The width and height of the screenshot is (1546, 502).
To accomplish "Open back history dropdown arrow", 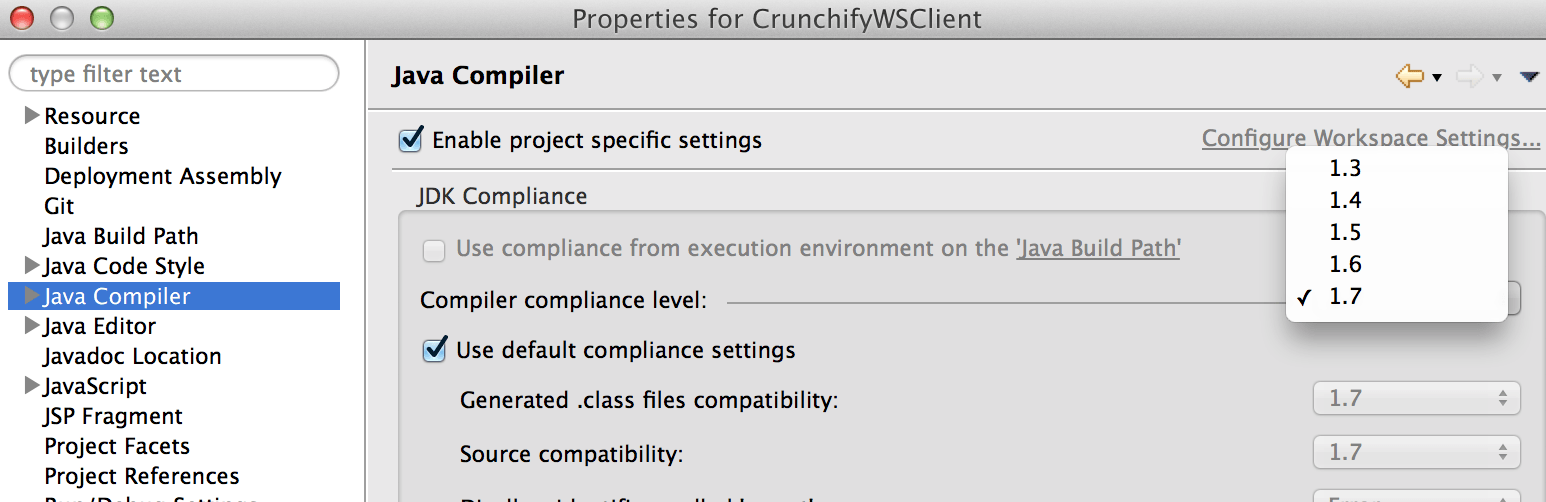I will point(1437,78).
